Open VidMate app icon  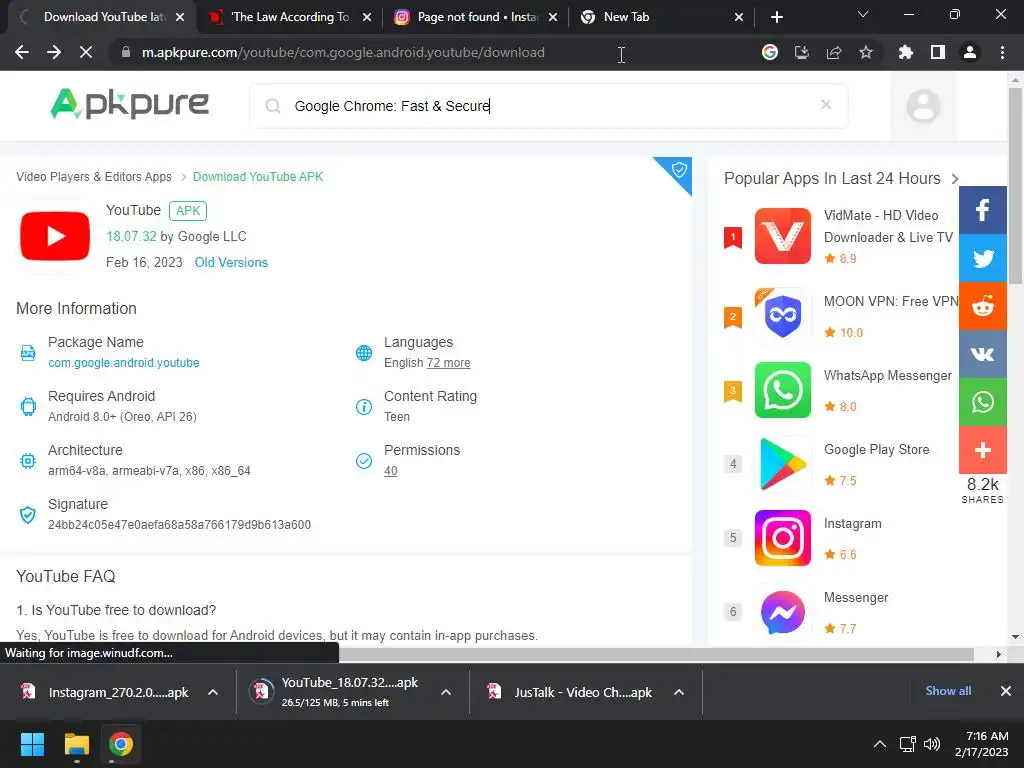pos(782,236)
